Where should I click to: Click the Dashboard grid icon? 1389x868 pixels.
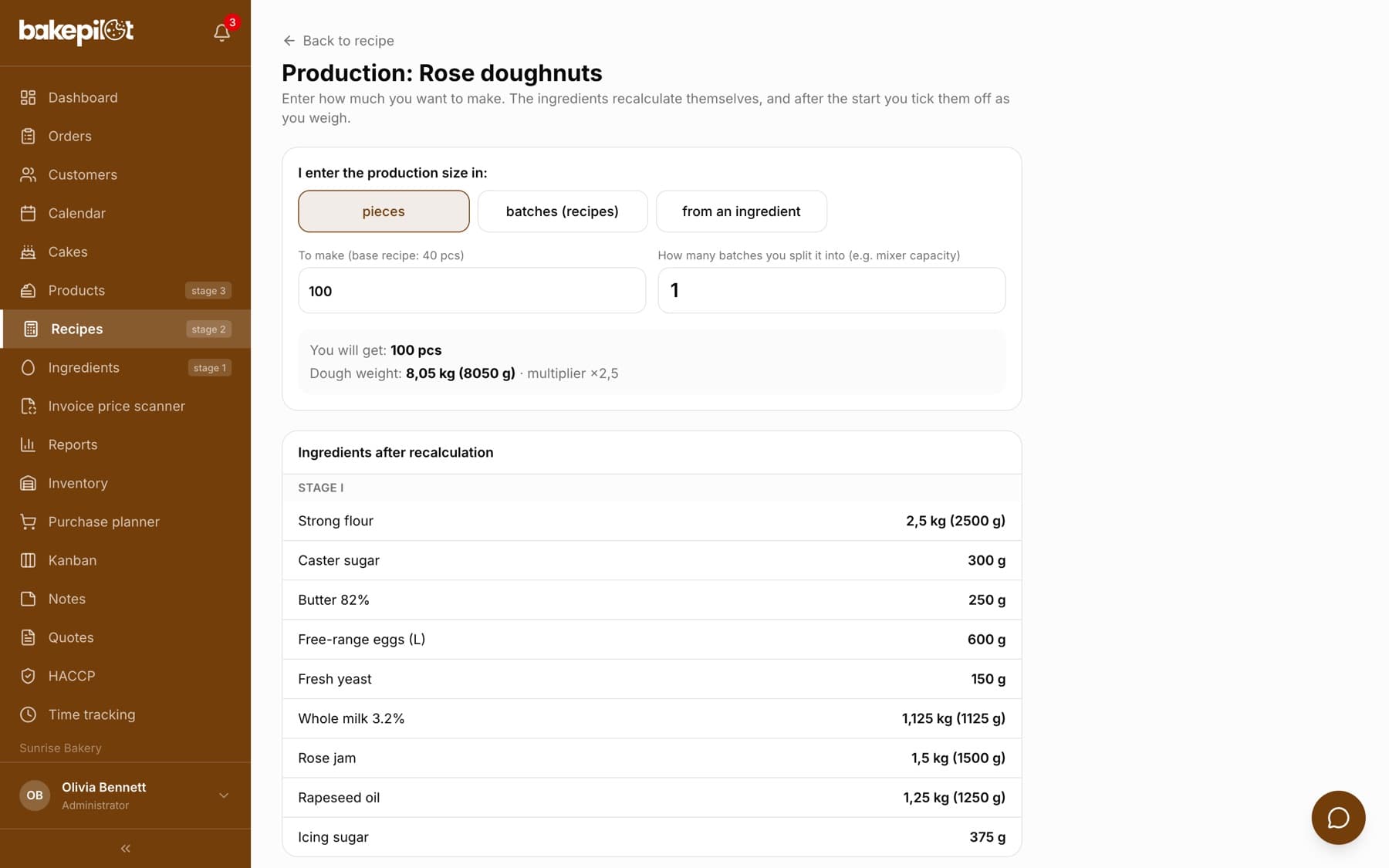coord(28,97)
